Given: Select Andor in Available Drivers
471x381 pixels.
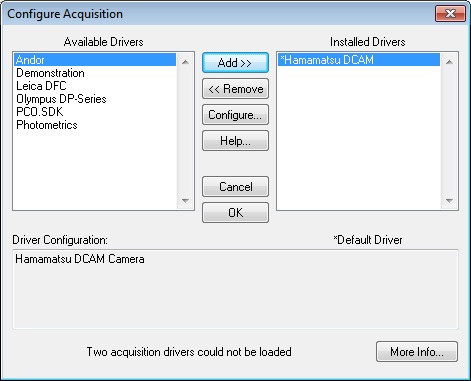Looking at the screenshot, I should click(95, 60).
